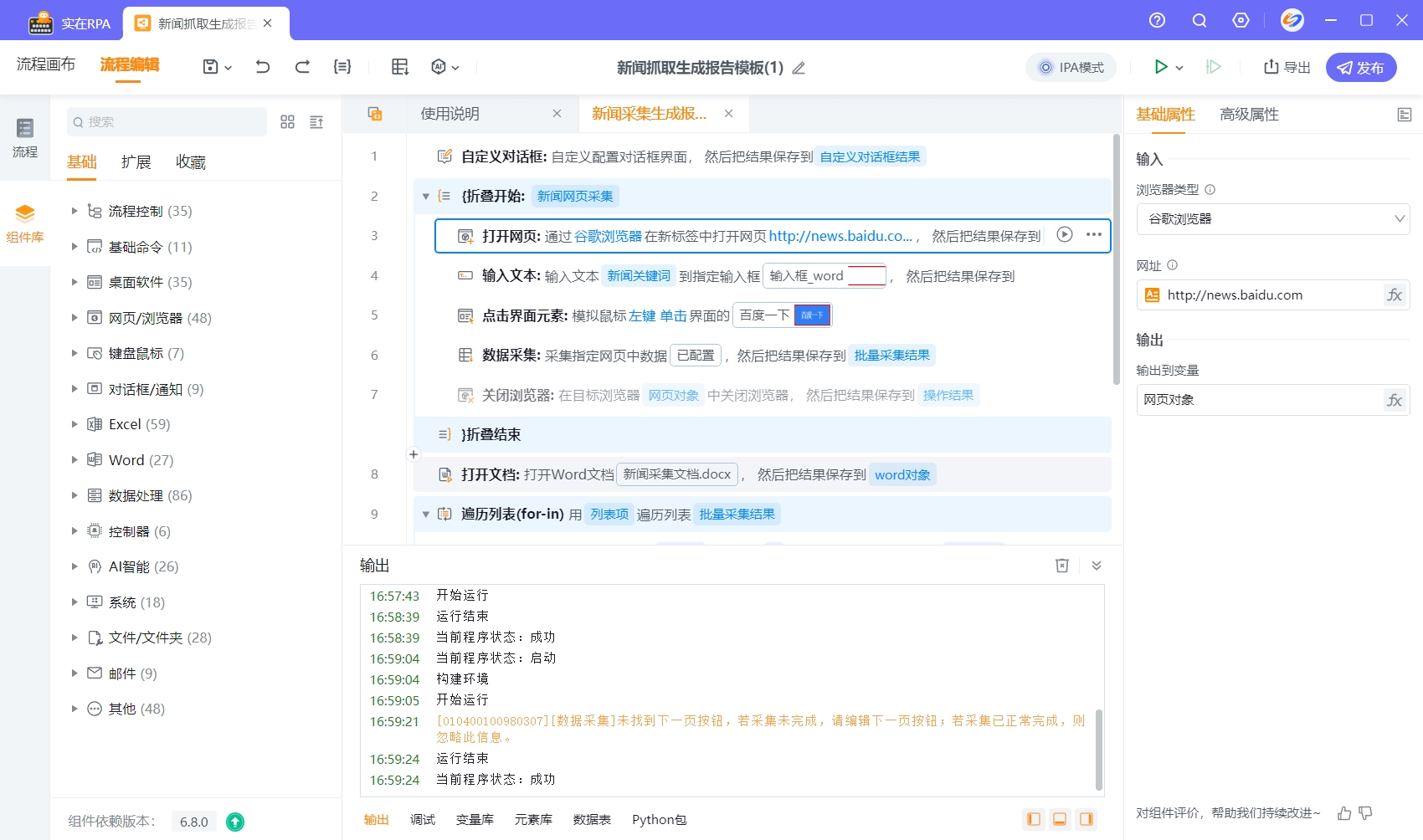Clear the output log trash icon

[x=1062, y=566]
